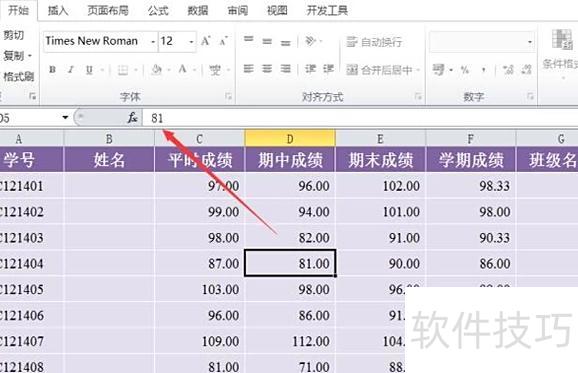This screenshot has height=373, width=578.
Task: Decrease decimal places
Action: [526, 69]
